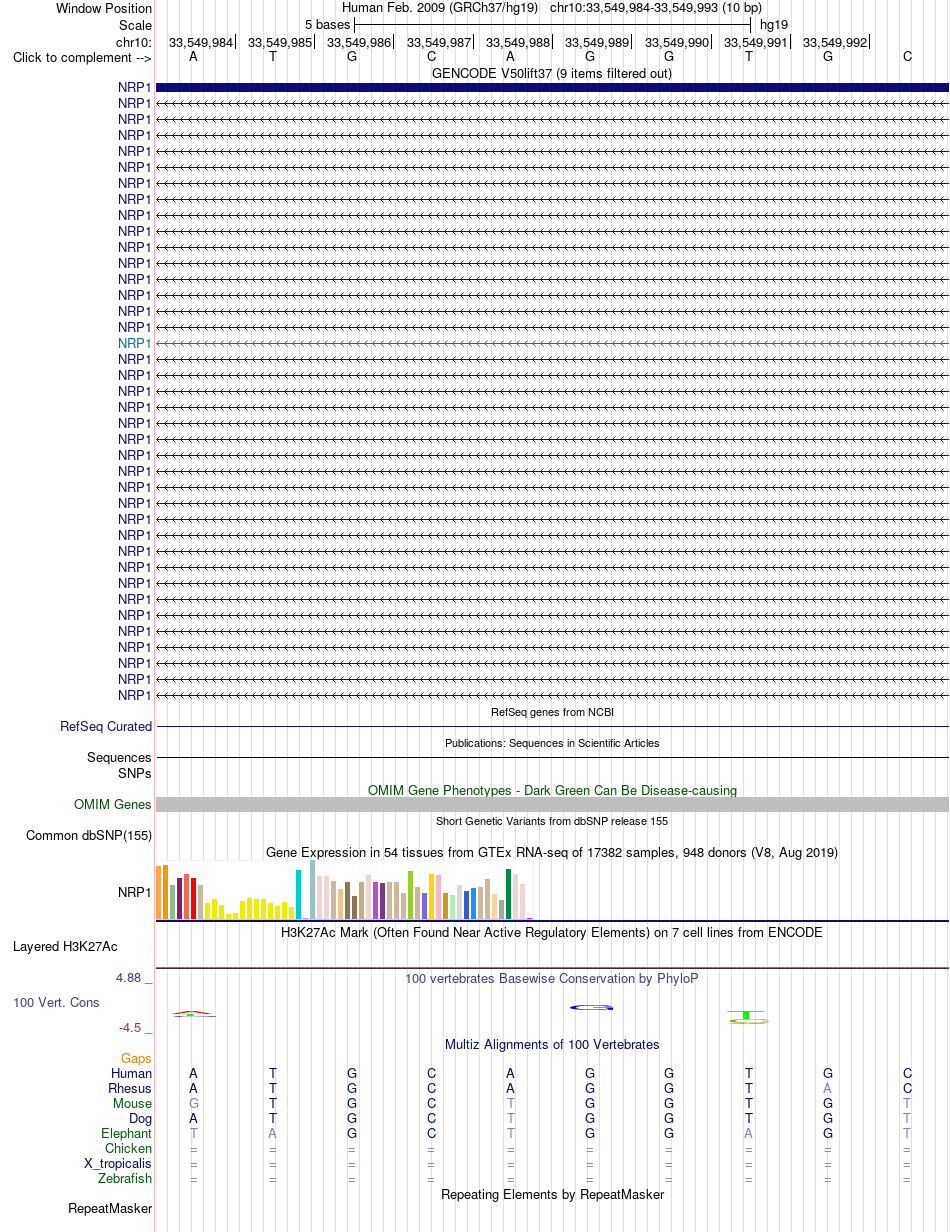Click the Dog alignment row label
The image size is (950, 1232).
pyautogui.click(x=140, y=1118)
